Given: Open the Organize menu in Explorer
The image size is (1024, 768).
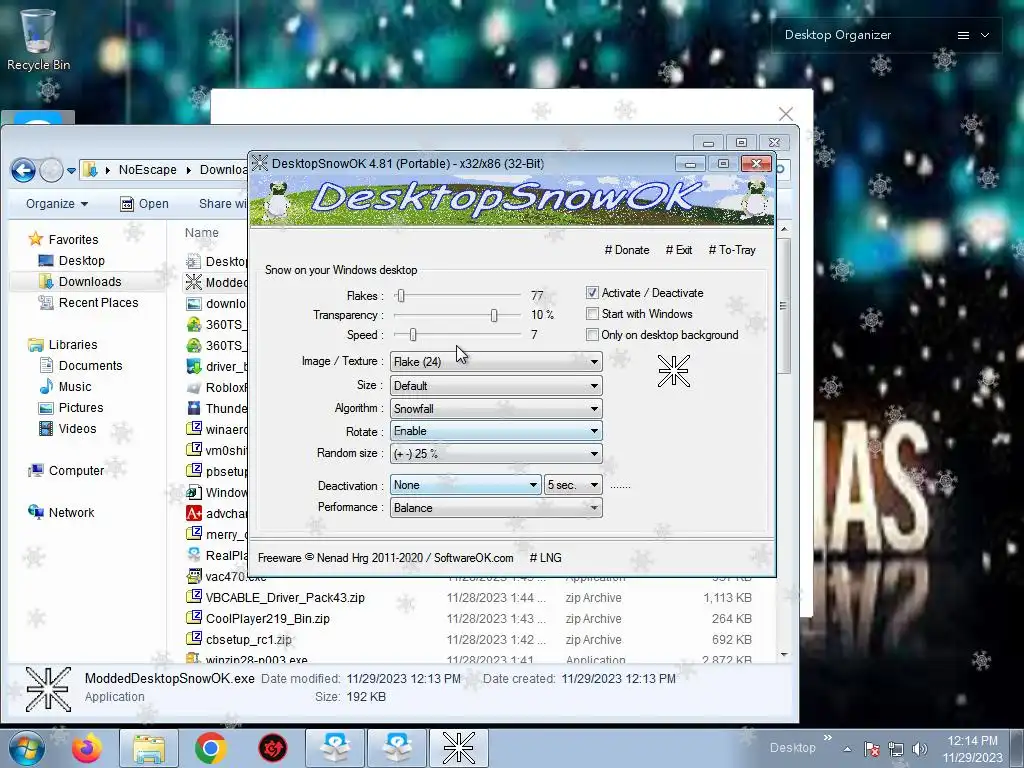Looking at the screenshot, I should pos(57,204).
